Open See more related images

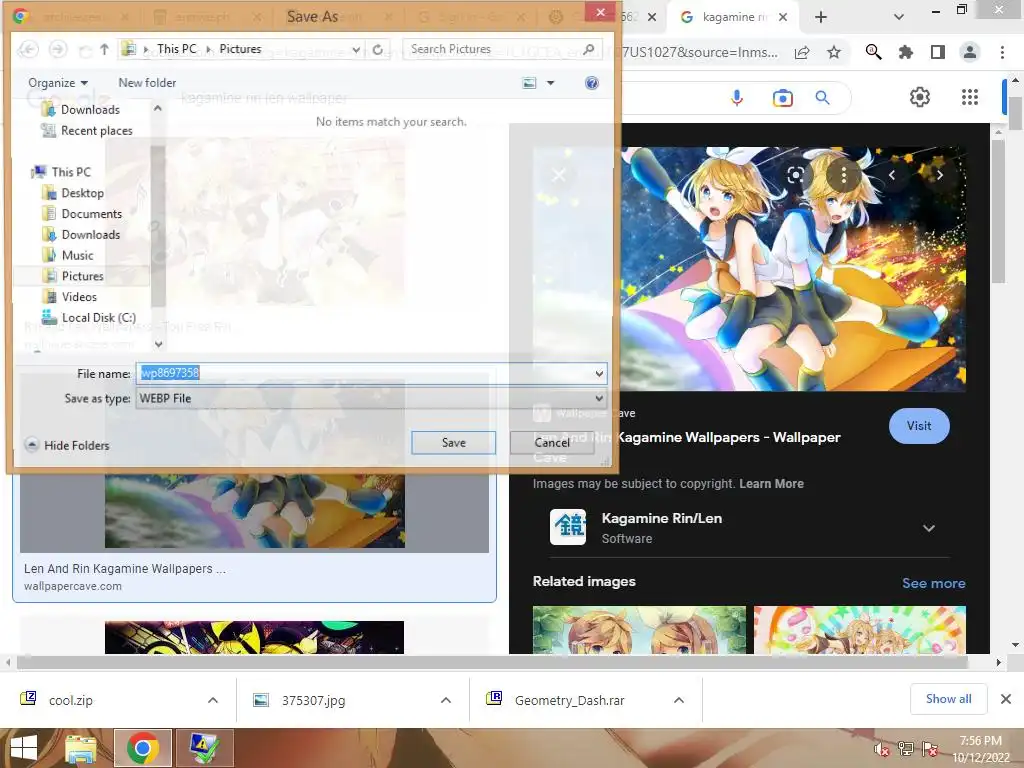(x=933, y=583)
